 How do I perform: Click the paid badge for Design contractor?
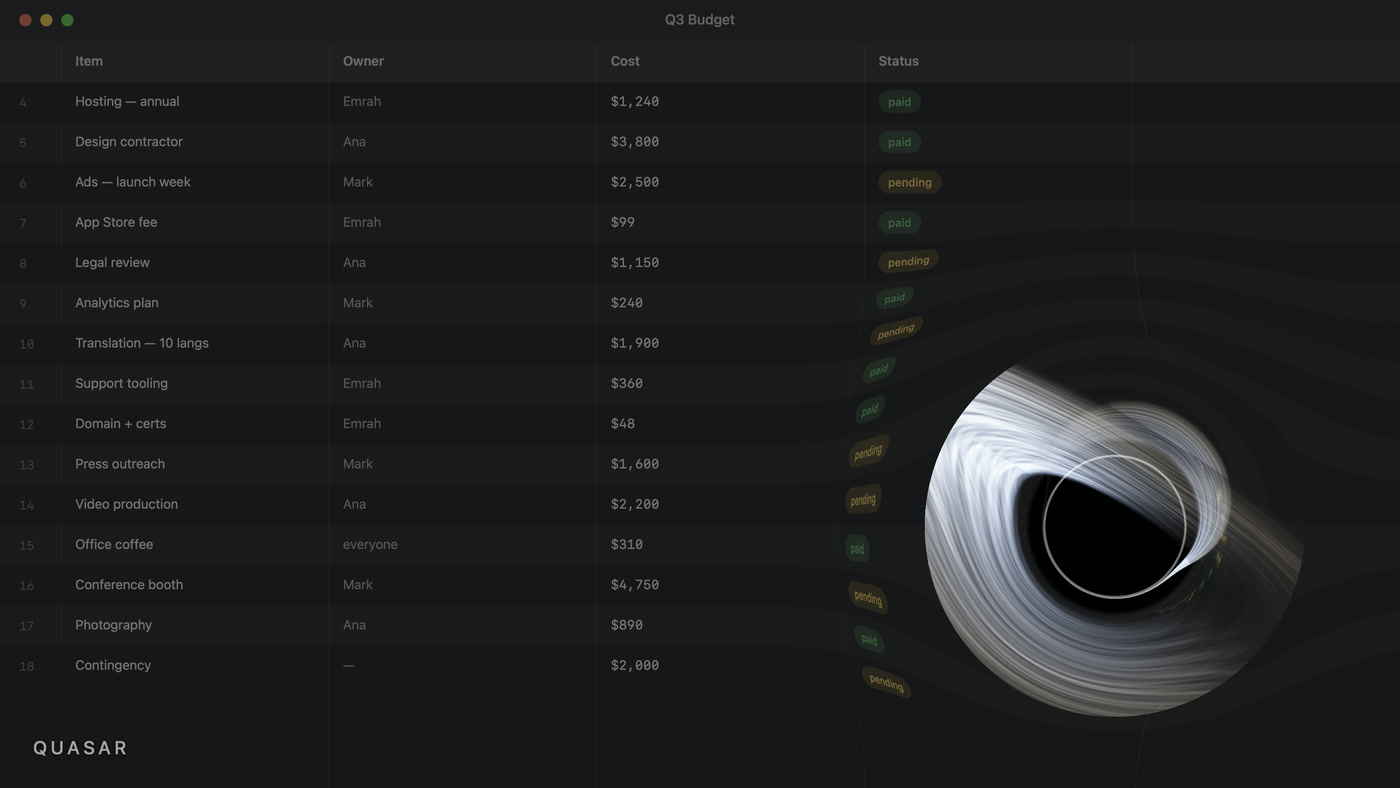tap(900, 142)
